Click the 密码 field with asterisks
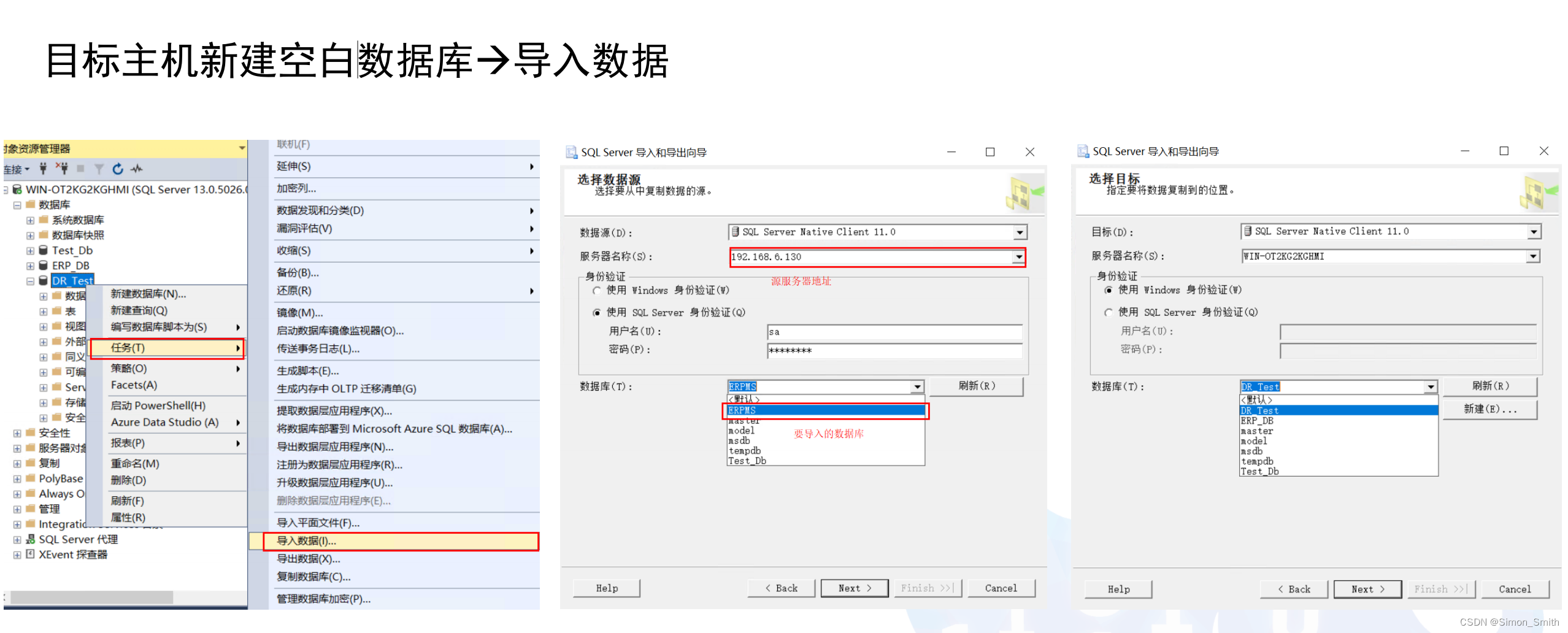 tap(894, 351)
